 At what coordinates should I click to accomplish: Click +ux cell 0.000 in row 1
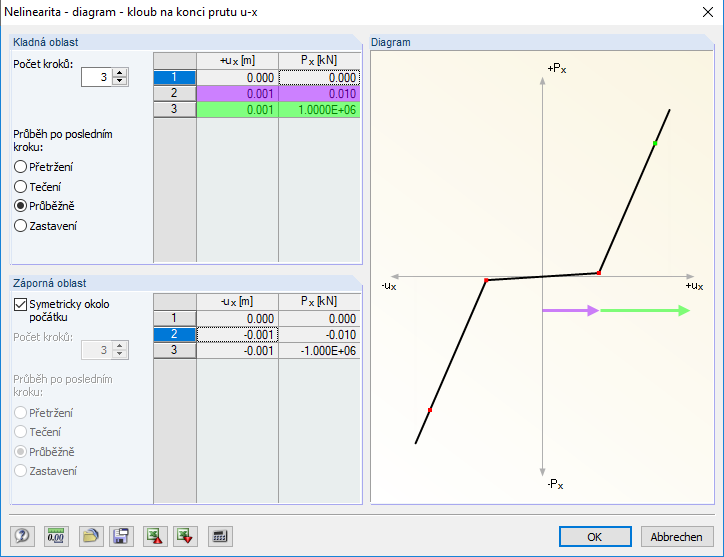click(237, 78)
